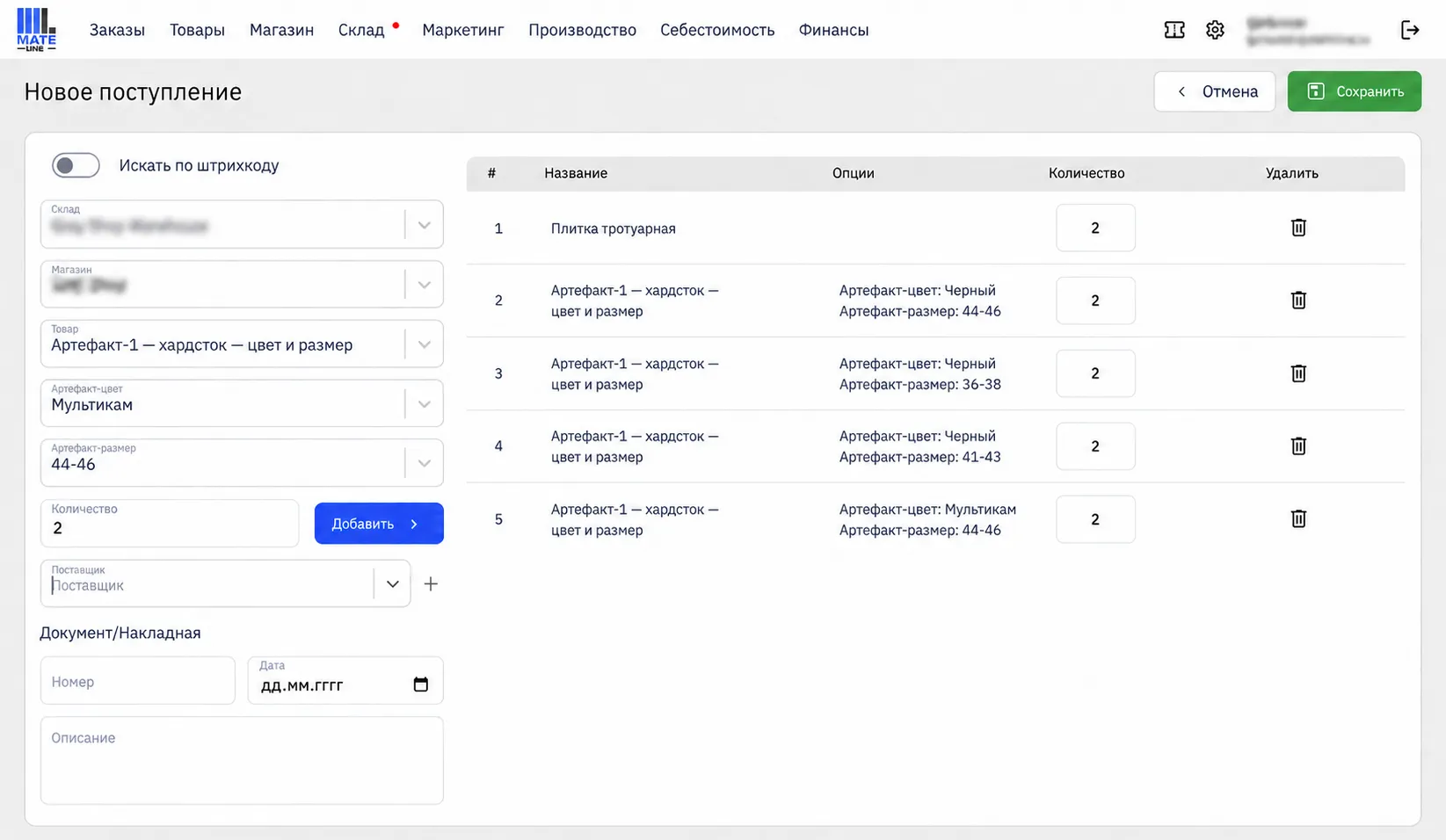The image size is (1446, 840).
Task: Delete row 1 Плитка тротуарная
Action: coord(1298,228)
